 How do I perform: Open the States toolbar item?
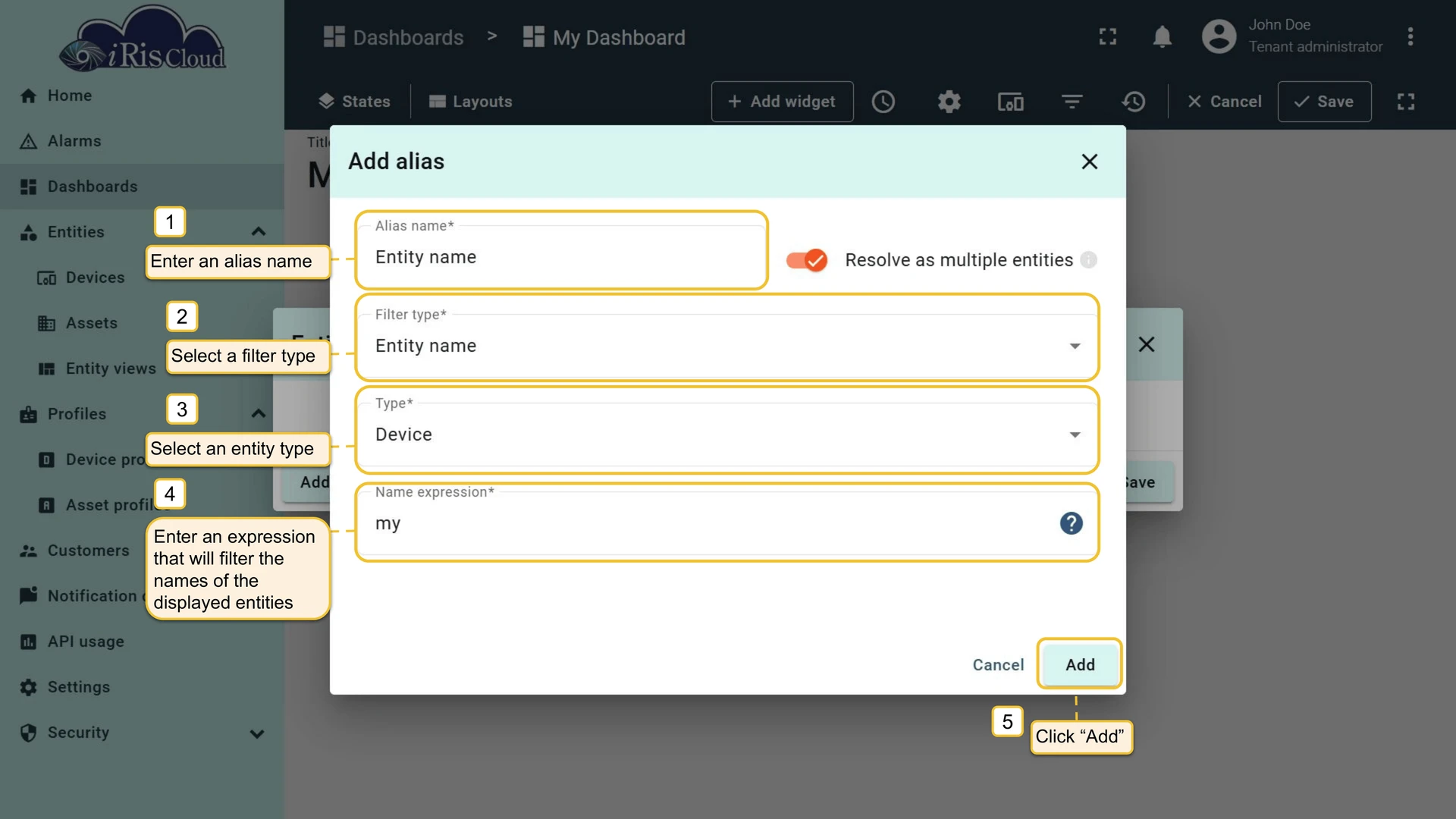pyautogui.click(x=354, y=102)
